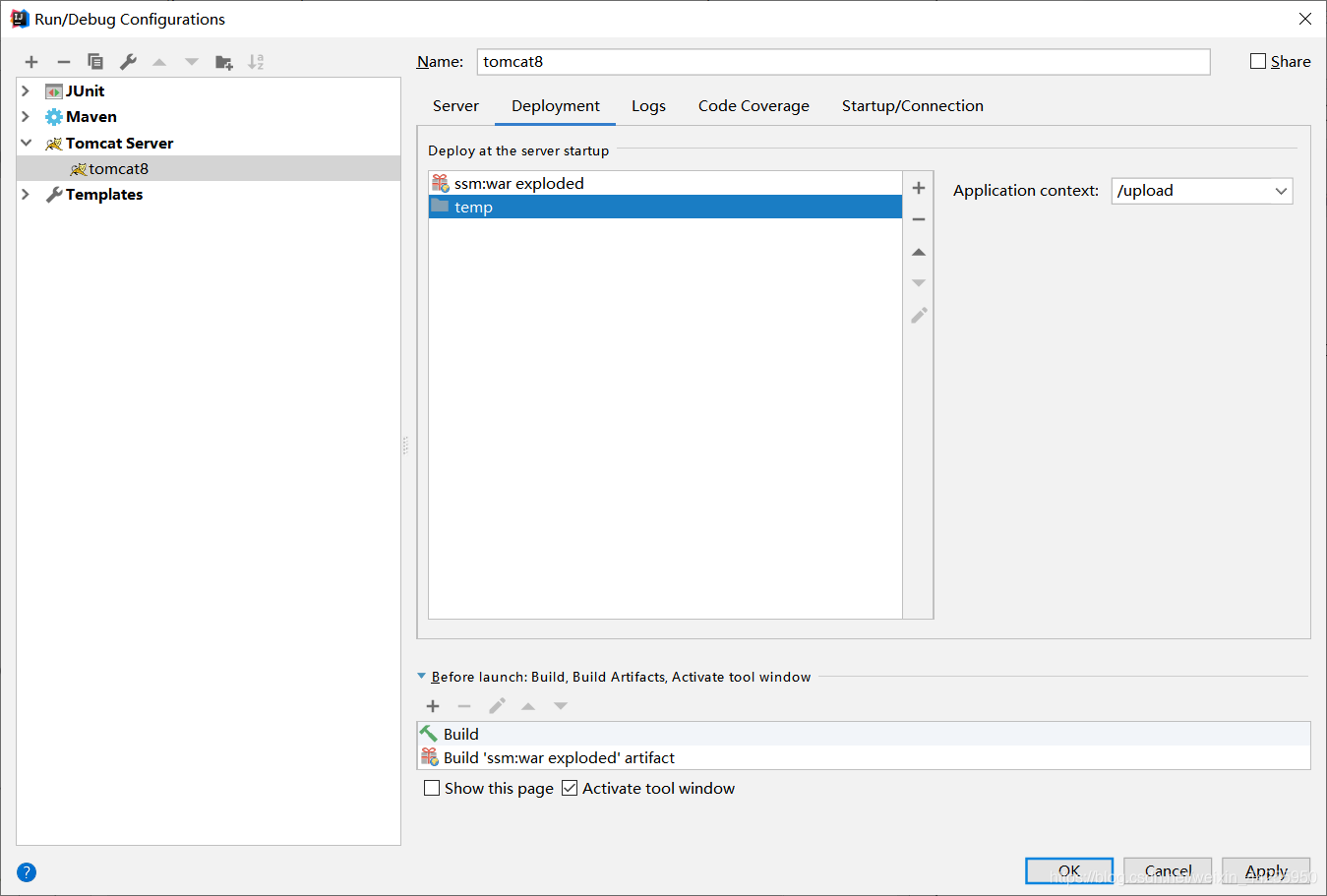Remove selected configuration with minus icon

pyautogui.click(x=64, y=62)
